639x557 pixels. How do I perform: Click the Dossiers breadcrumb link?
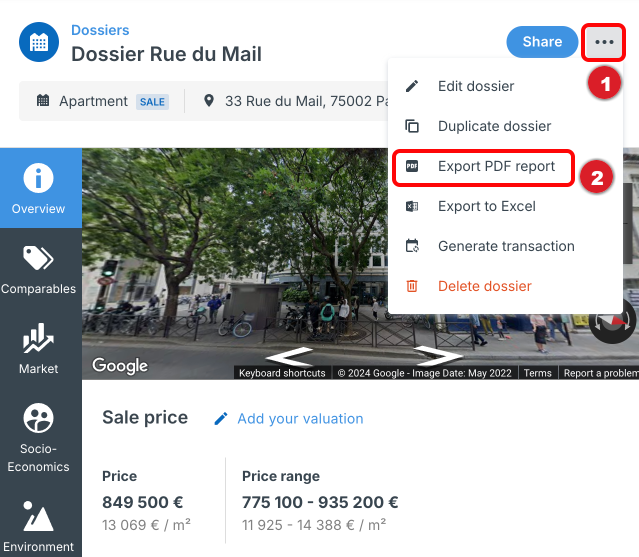pyautogui.click(x=100, y=30)
